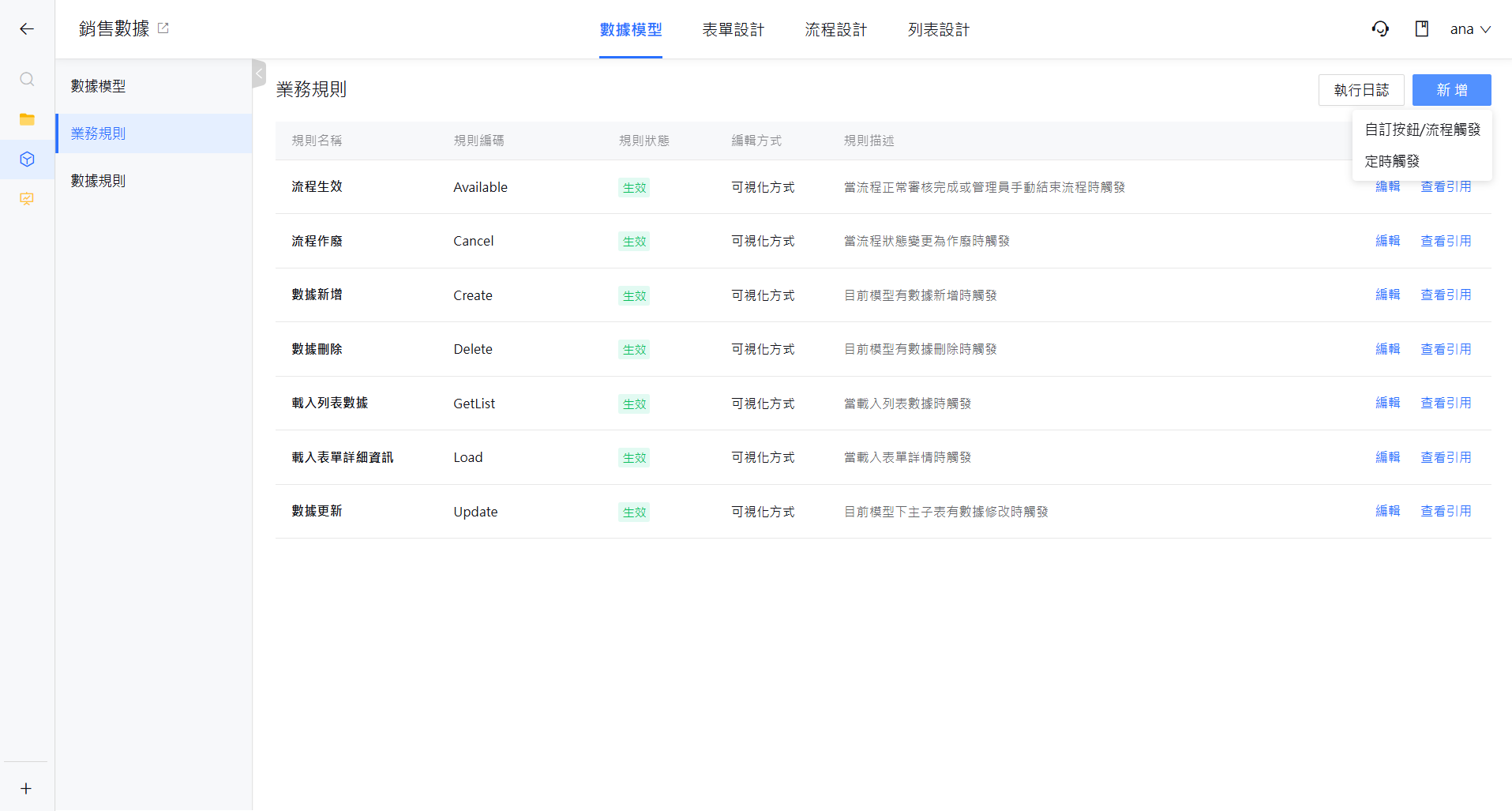
Task: Click the blue 新增 button
Action: (x=1452, y=90)
